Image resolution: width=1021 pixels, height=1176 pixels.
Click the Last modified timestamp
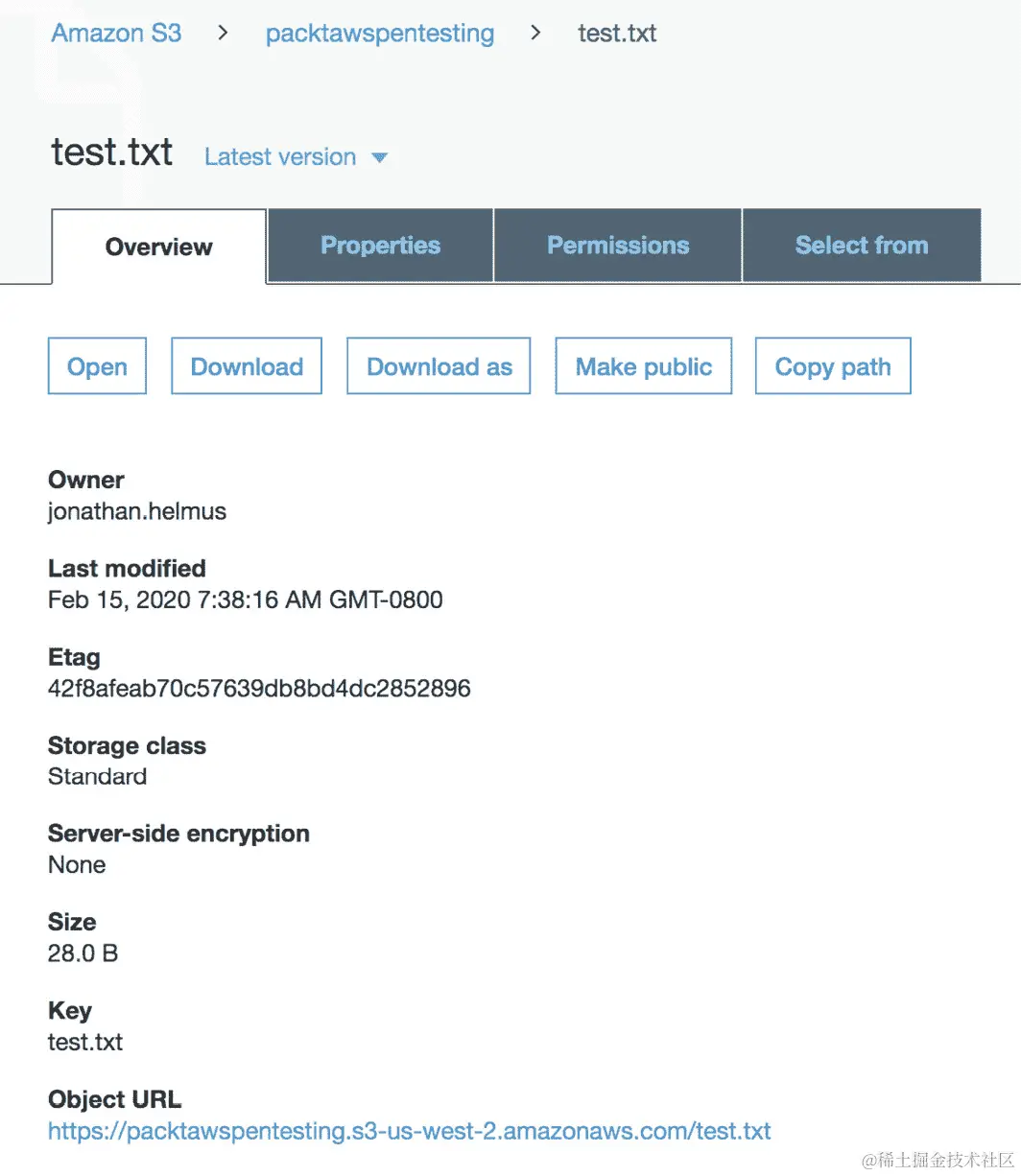coord(246,600)
